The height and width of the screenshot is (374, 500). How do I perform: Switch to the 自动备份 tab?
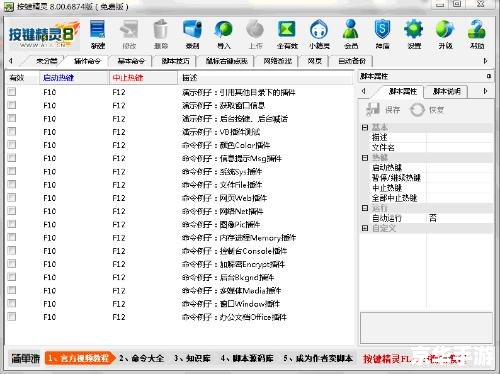tap(352, 61)
